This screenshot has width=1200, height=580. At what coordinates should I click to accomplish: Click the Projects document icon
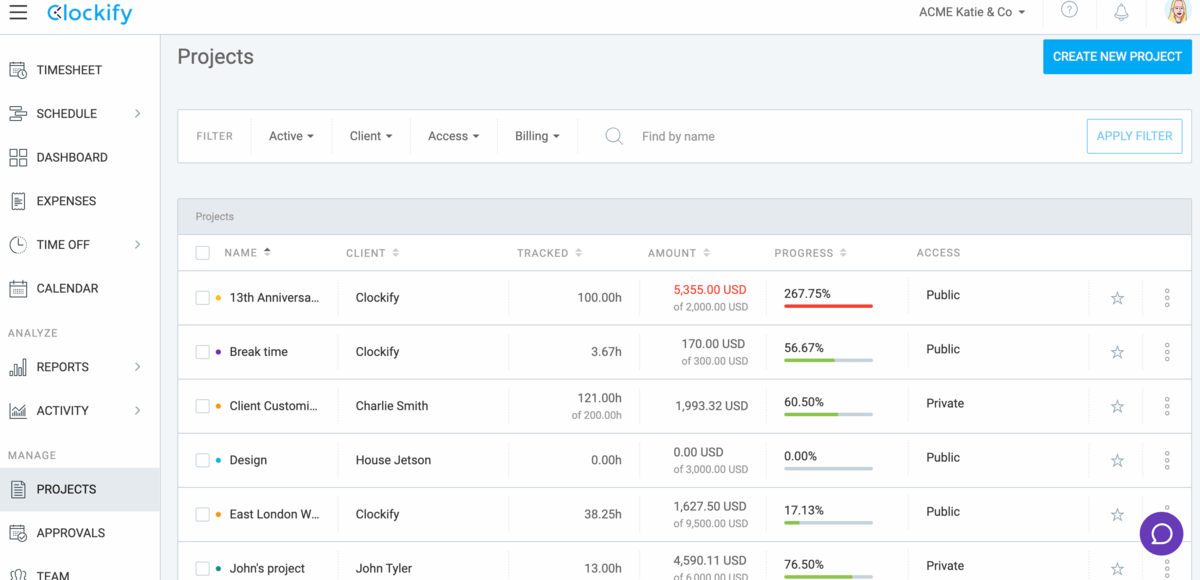point(18,489)
